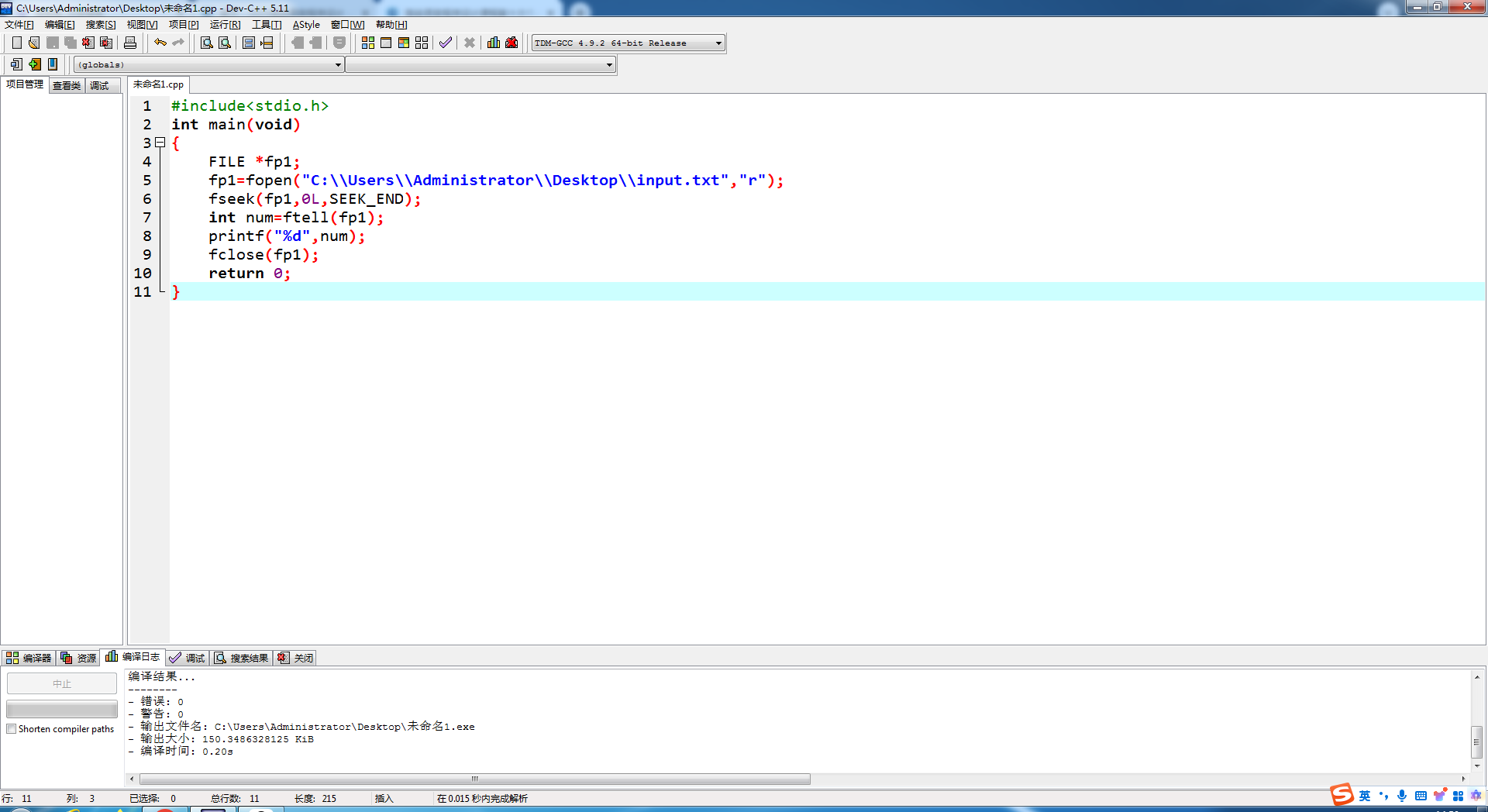Click the compile log scroll-right arrow
1488x812 pixels.
pos(1463,779)
